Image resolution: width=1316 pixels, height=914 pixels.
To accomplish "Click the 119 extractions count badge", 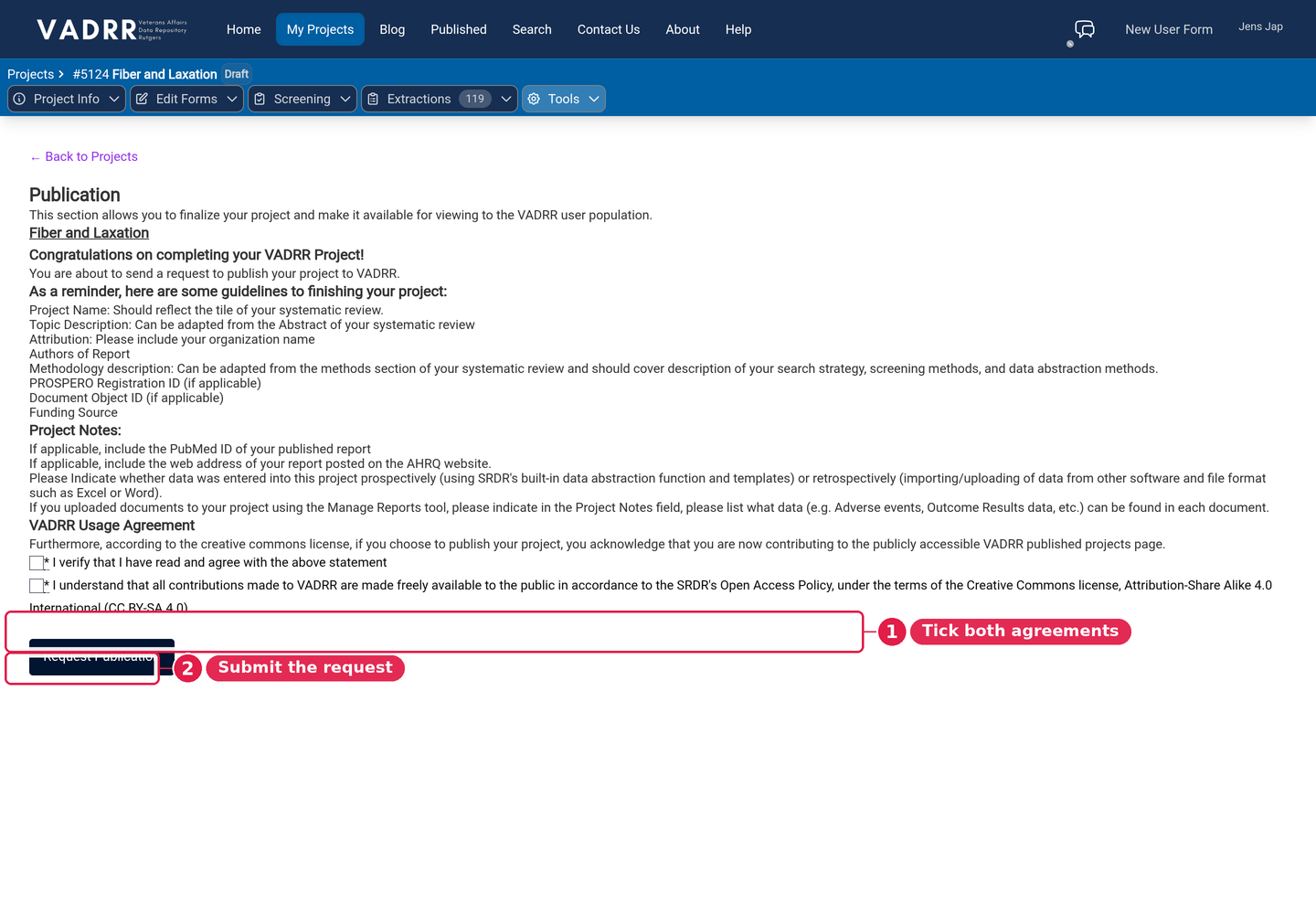I will [x=475, y=99].
